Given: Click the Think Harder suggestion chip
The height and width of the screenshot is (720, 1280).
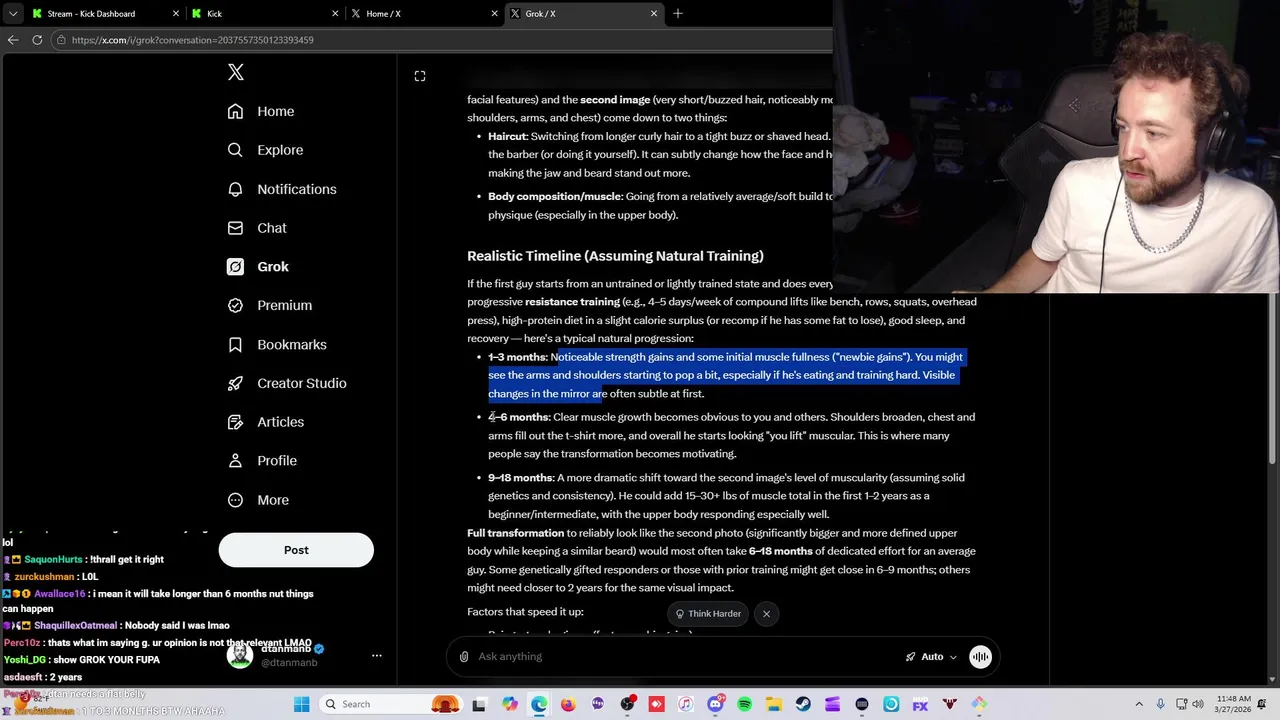Looking at the screenshot, I should pos(708,614).
